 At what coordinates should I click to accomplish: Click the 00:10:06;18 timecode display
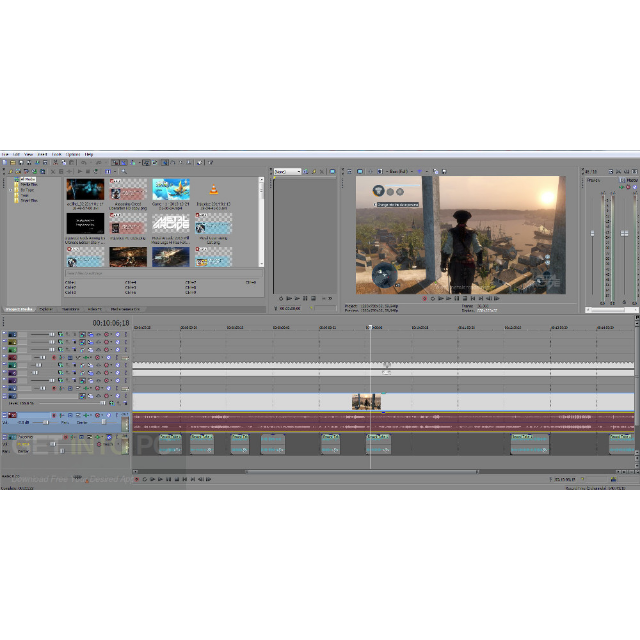[111, 323]
